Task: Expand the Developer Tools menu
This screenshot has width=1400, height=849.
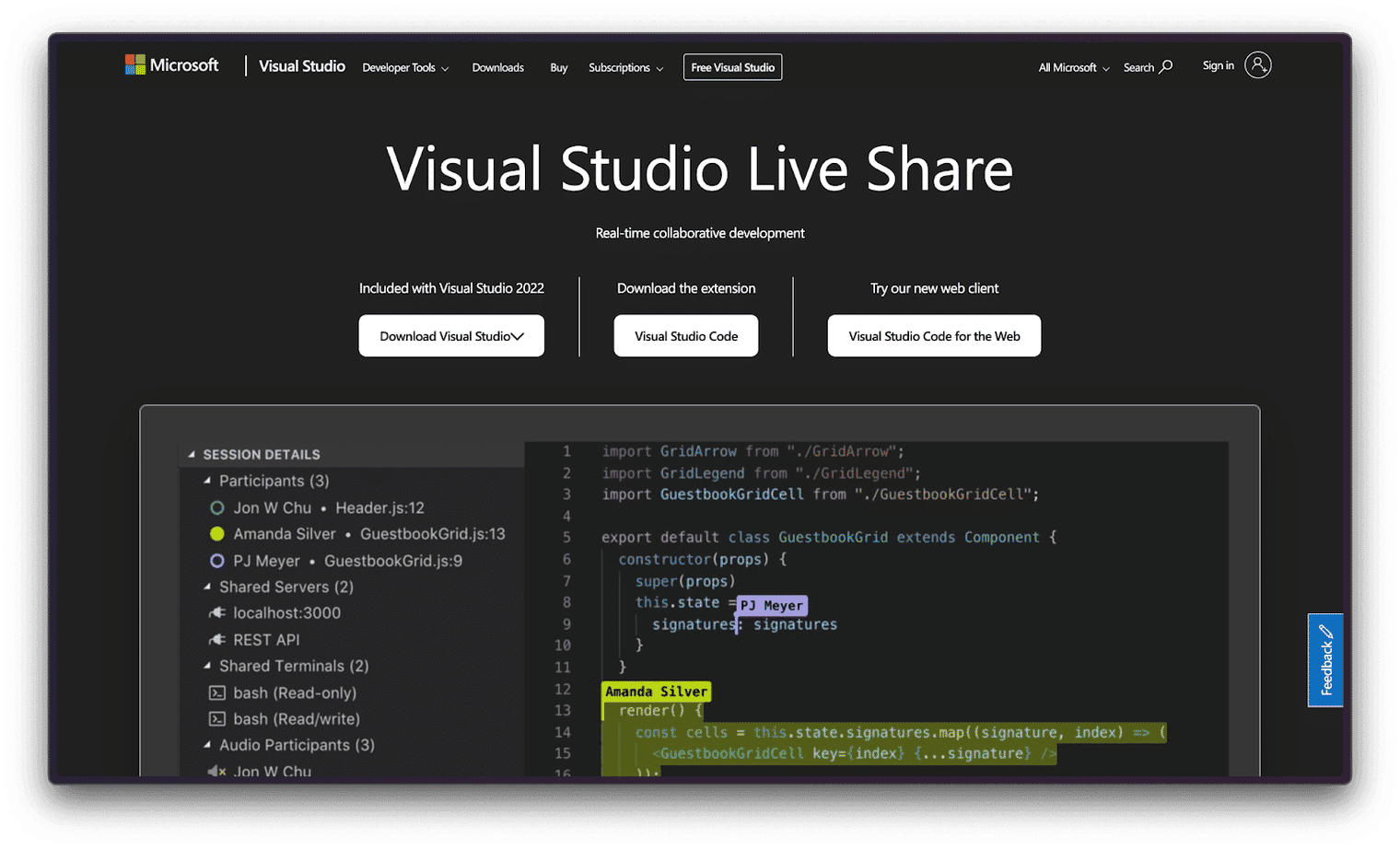Action: click(405, 67)
